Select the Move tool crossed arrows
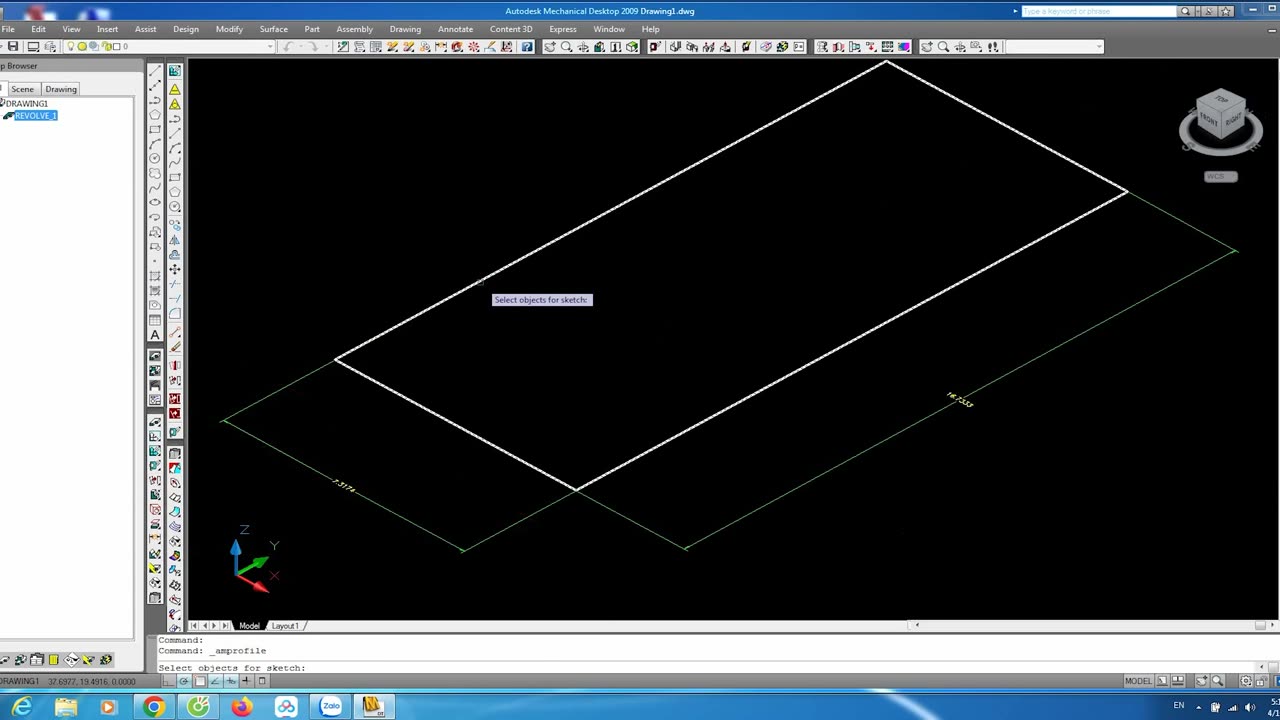This screenshot has width=1280, height=720. (175, 270)
